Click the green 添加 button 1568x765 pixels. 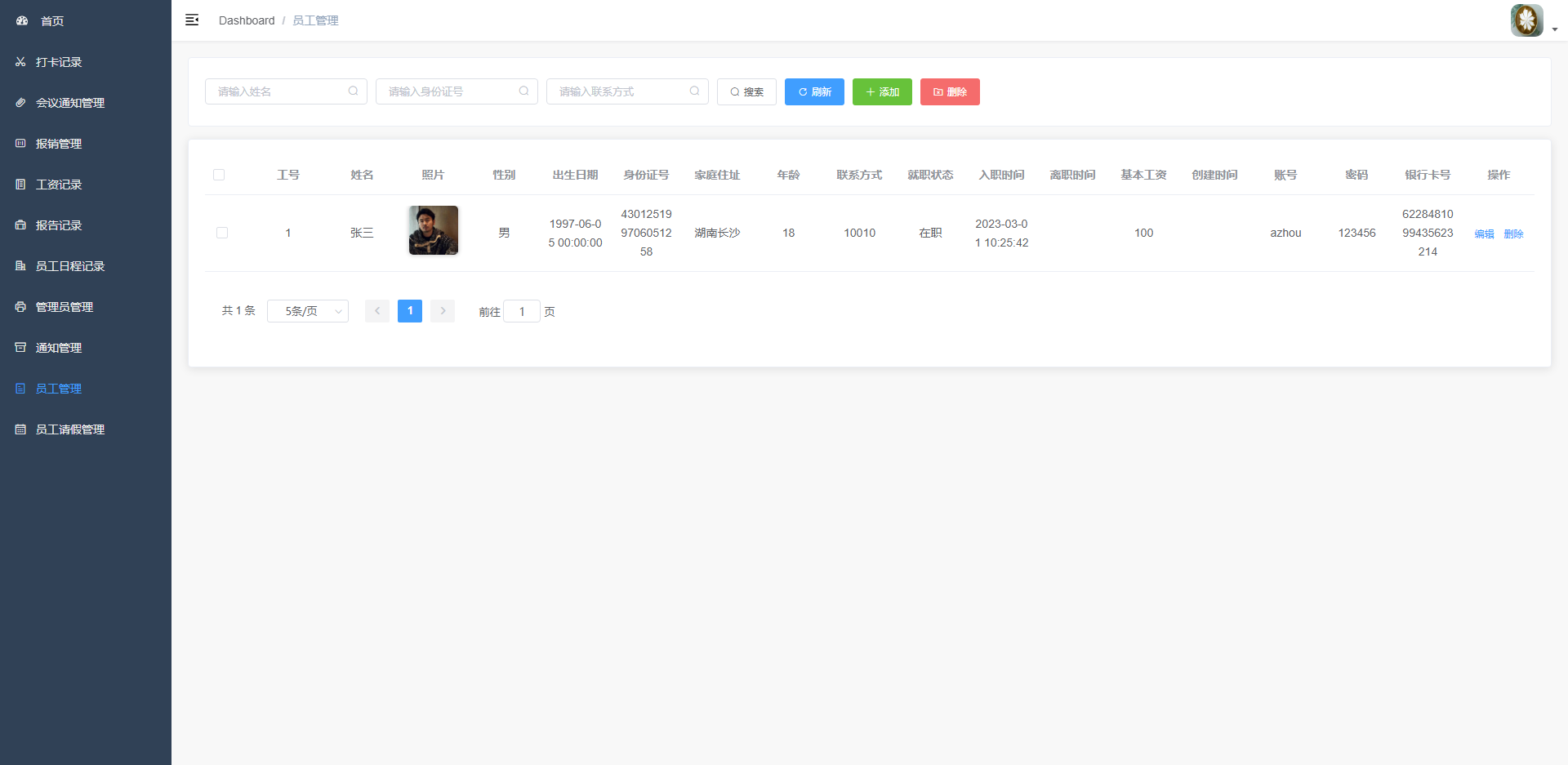click(882, 91)
